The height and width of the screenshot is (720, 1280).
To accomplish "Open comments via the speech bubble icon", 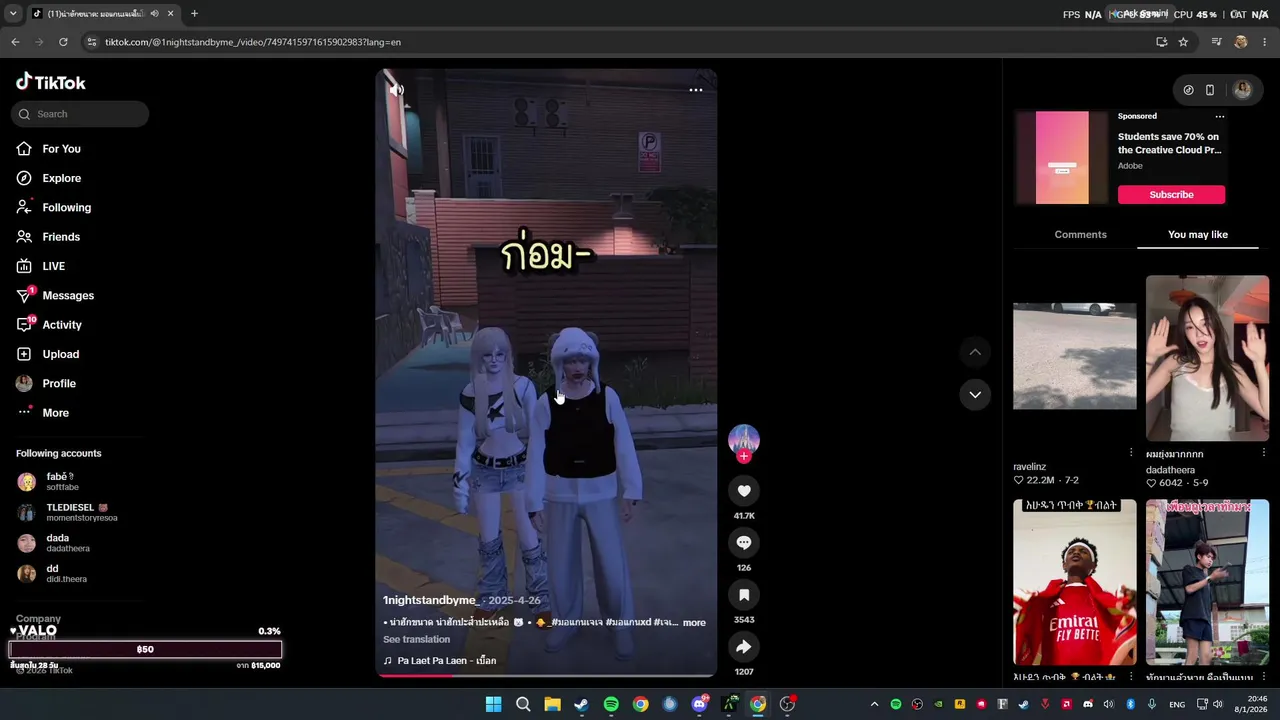I will tap(744, 543).
